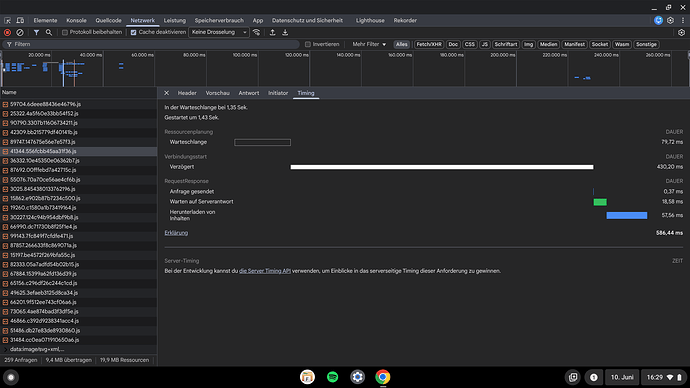The height and width of the screenshot is (388, 690).
Task: Filter by Wasm requests
Action: click(x=622, y=44)
